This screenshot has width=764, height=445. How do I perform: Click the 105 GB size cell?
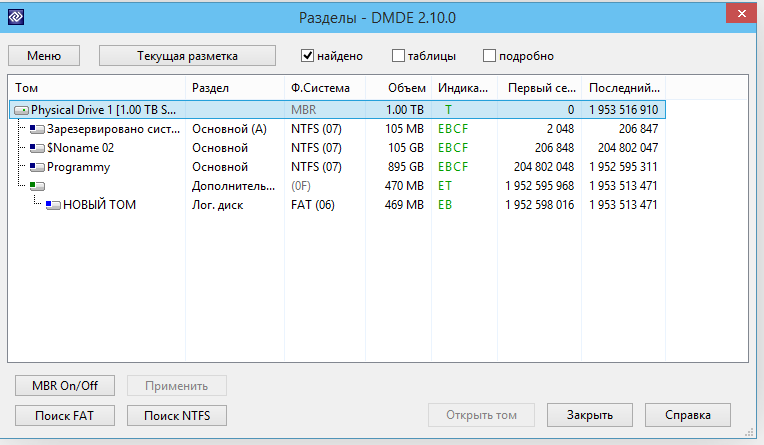click(406, 148)
